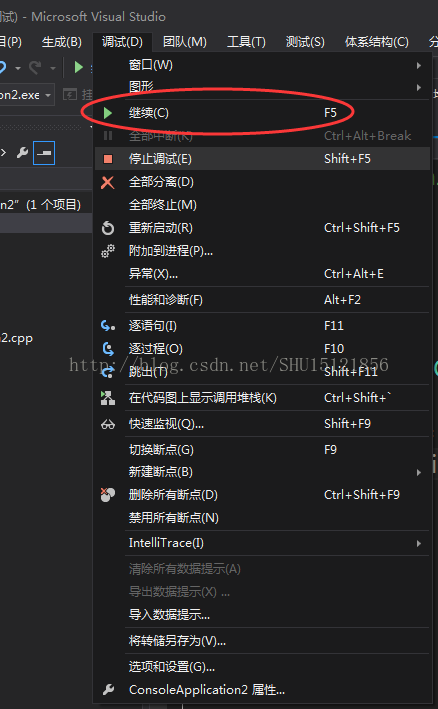Select 在代码图上显示调用堆栈(K)
The width and height of the screenshot is (438, 709).
click(x=261, y=398)
